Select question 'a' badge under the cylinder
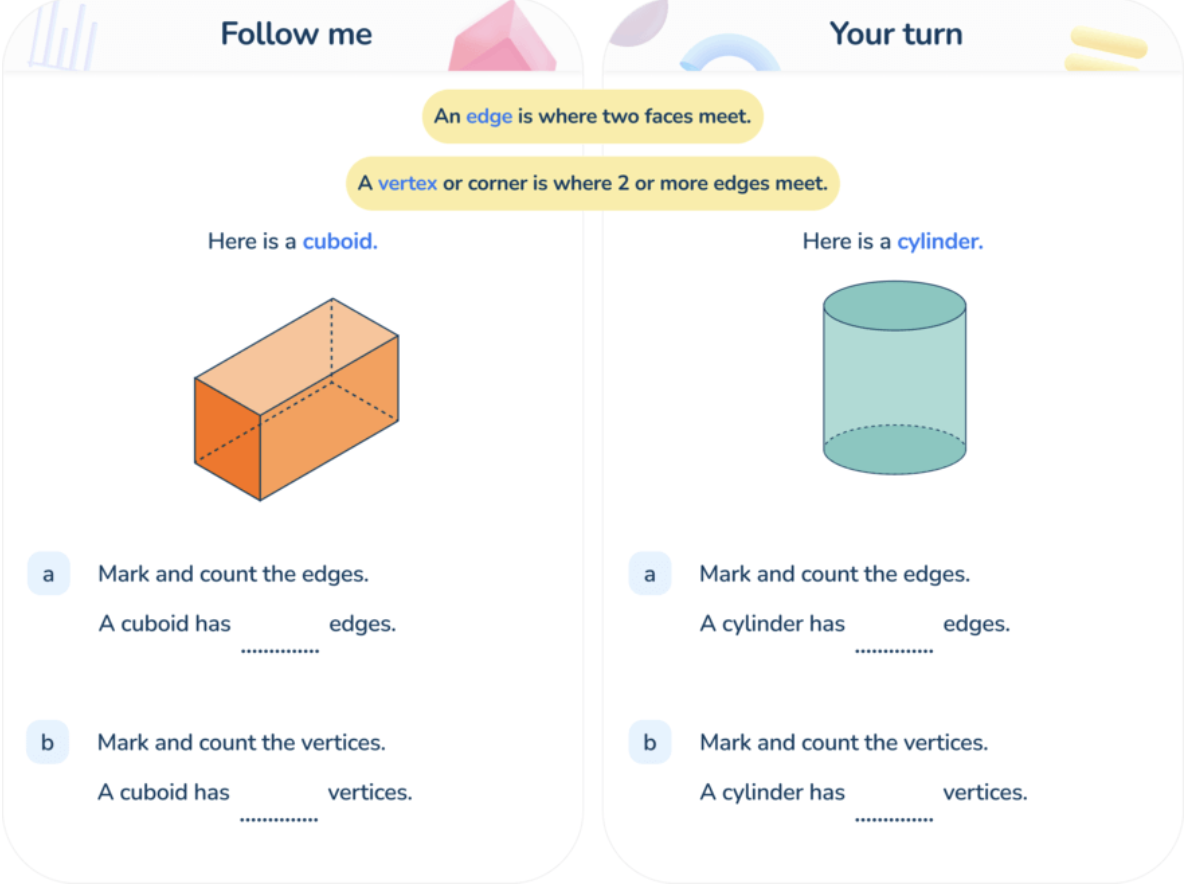 coord(650,574)
